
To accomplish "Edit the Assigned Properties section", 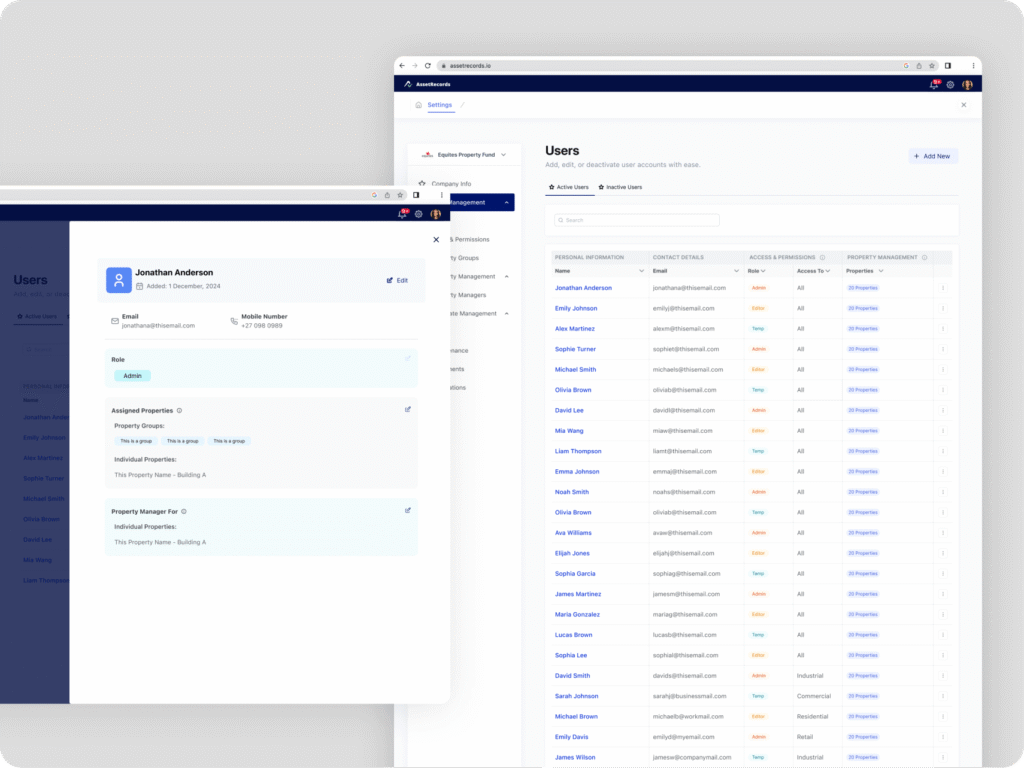I will [407, 409].
